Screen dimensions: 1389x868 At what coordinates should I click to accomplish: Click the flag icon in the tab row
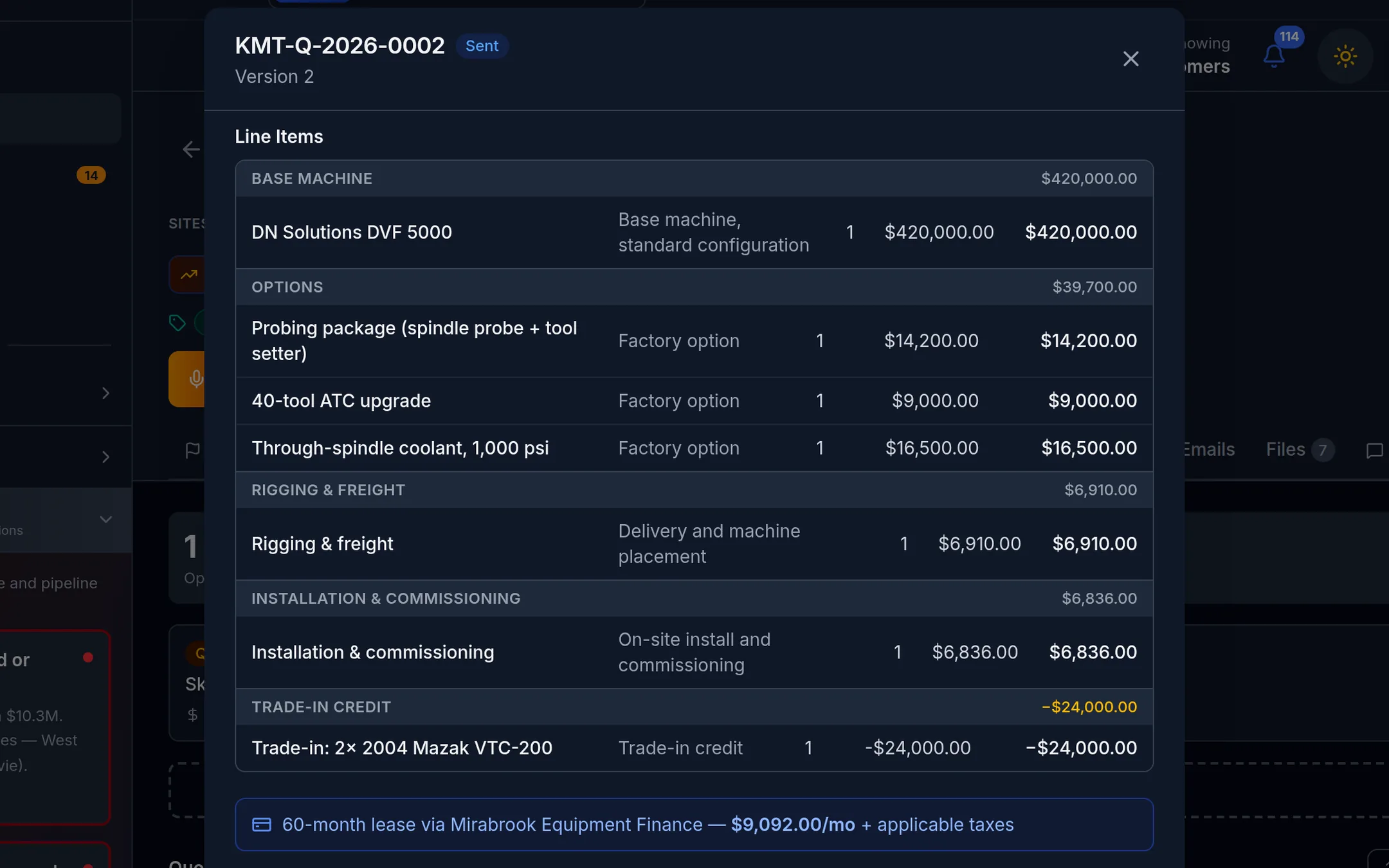192,450
